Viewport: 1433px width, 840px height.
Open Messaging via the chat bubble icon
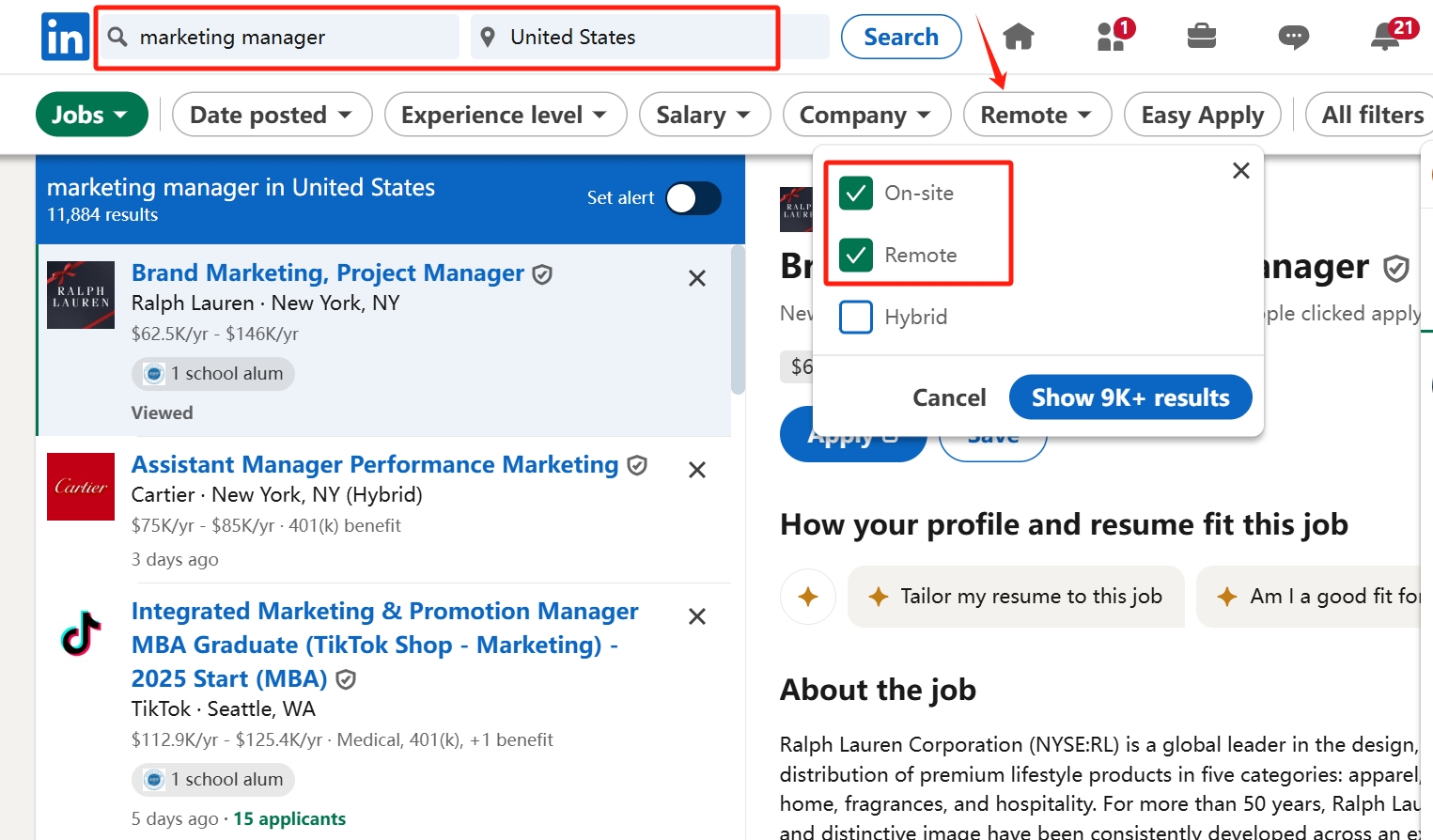1294,37
